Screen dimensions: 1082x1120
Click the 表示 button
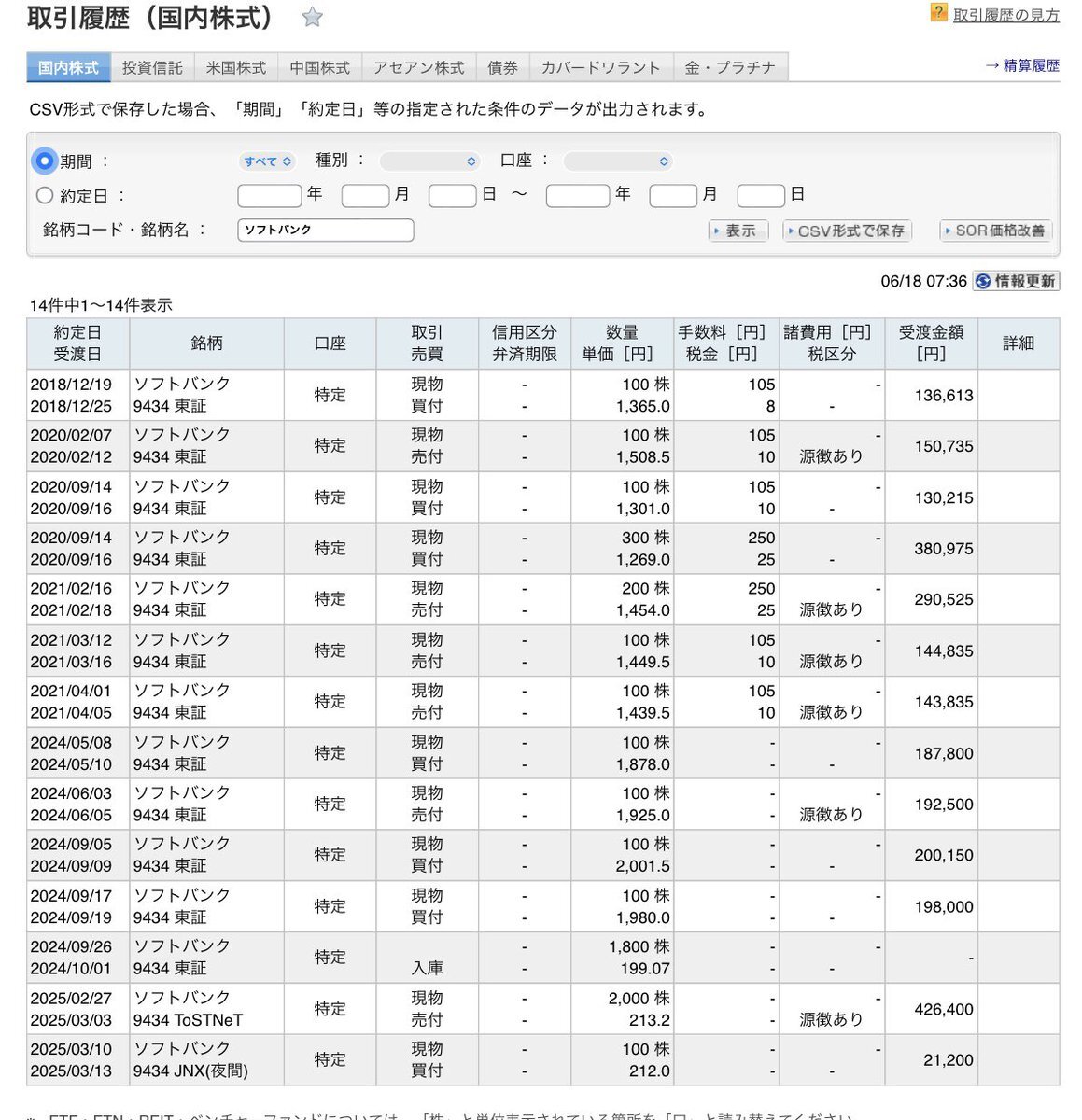(738, 231)
